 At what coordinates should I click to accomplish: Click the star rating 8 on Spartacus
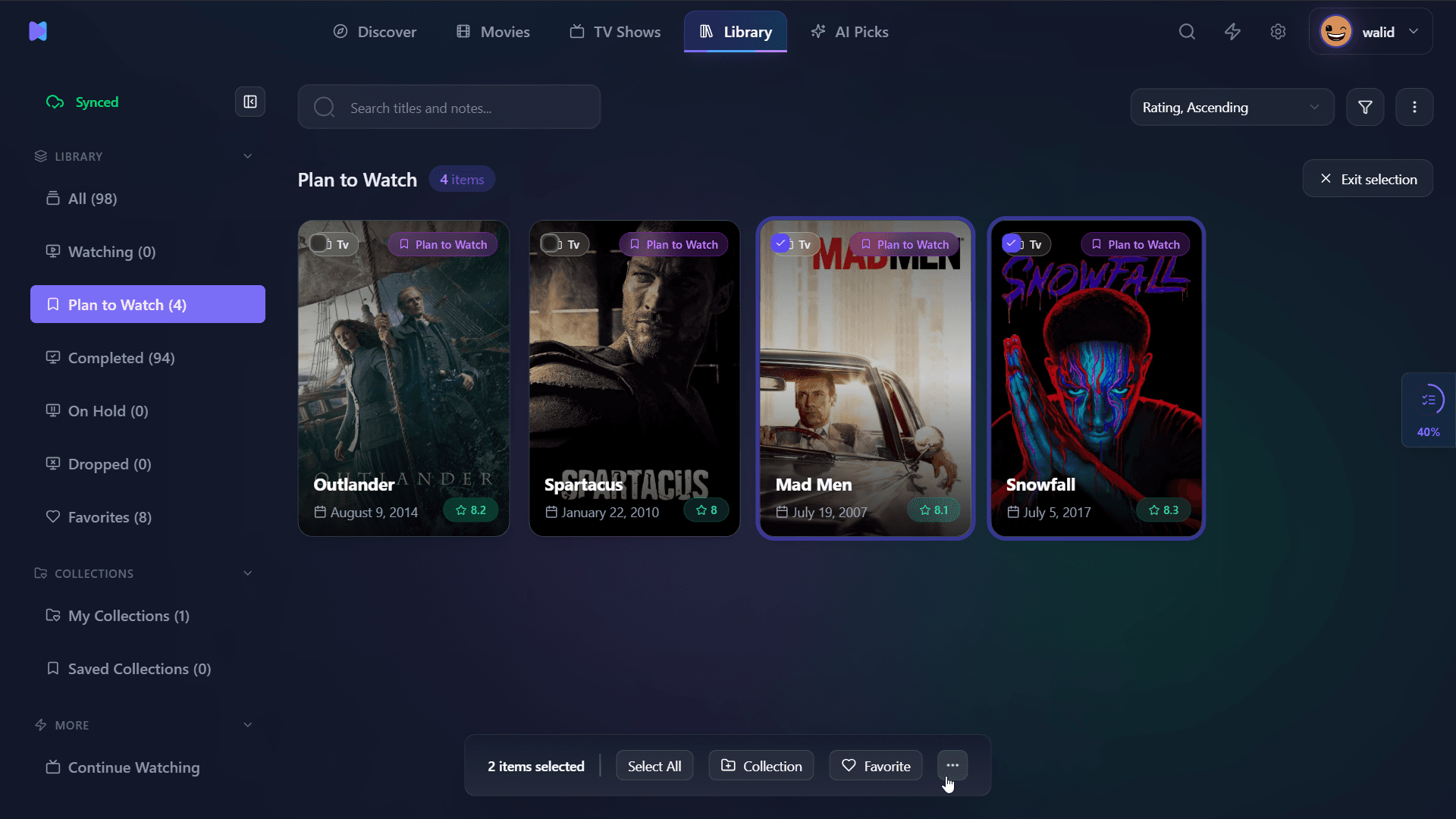[x=706, y=510]
